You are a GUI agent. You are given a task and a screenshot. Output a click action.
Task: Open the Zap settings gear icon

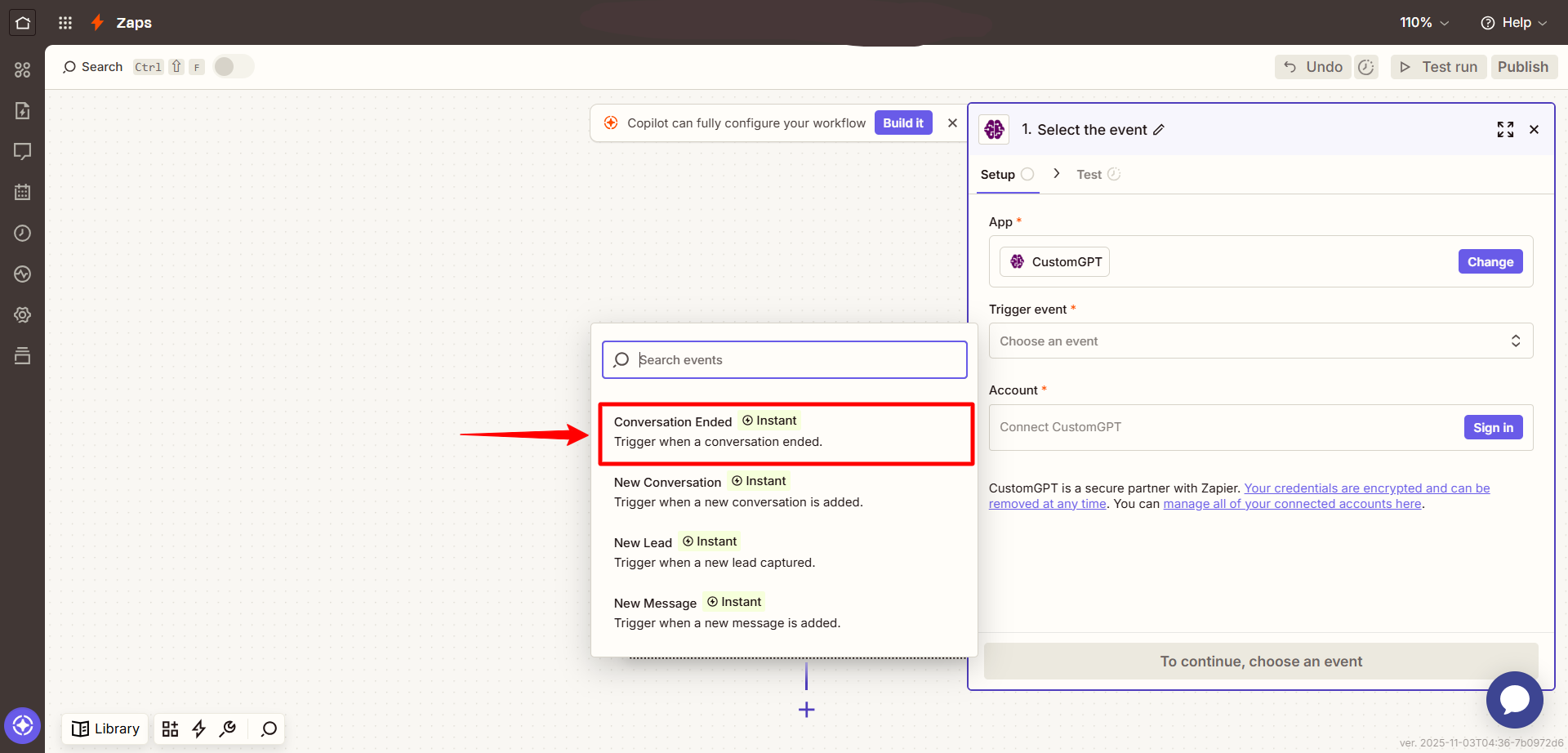click(x=23, y=315)
